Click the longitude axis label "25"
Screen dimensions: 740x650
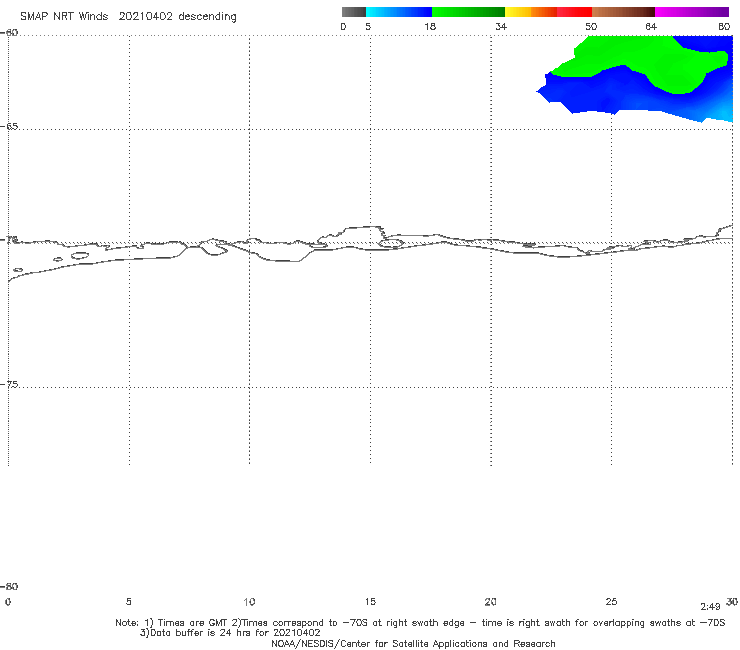coord(611,601)
